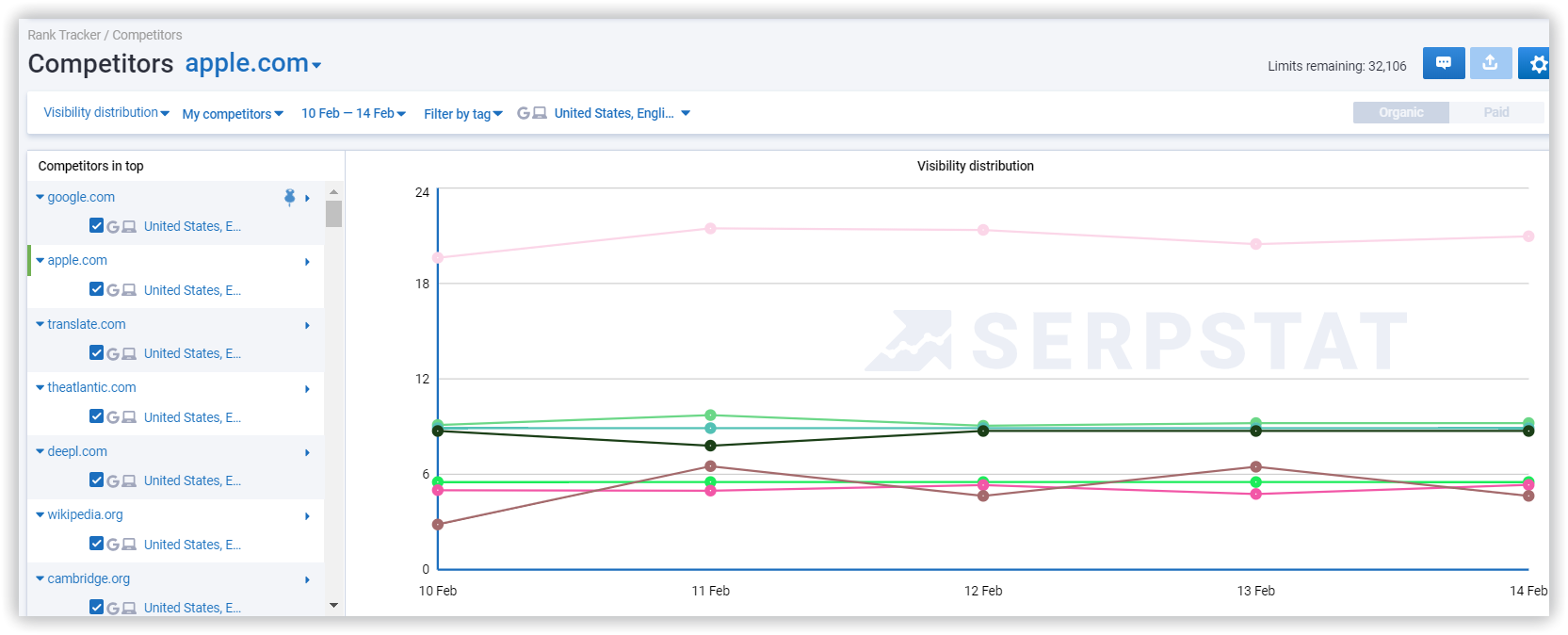Open the My competitors dropdown
This screenshot has height=635, width=1568.
[233, 114]
